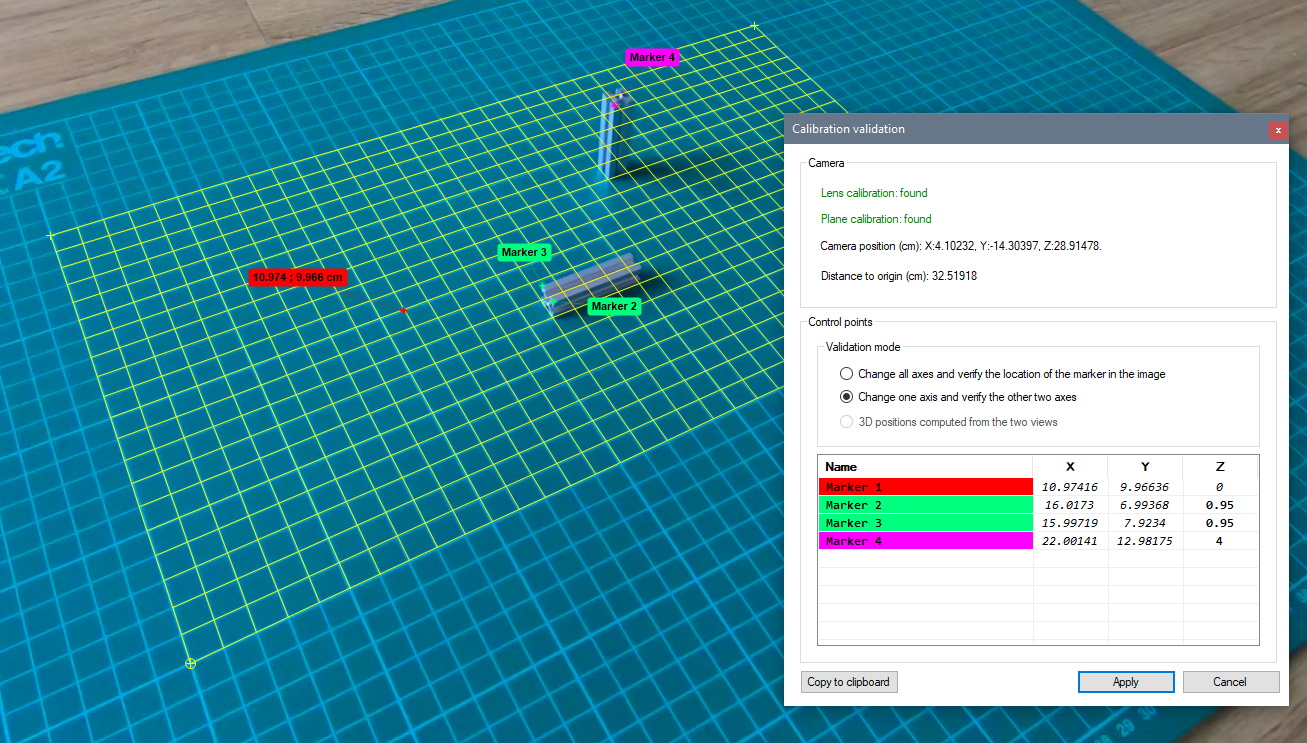Click the top grid corner crosshair
Screen dimensions: 1307x743
[x=755, y=26]
